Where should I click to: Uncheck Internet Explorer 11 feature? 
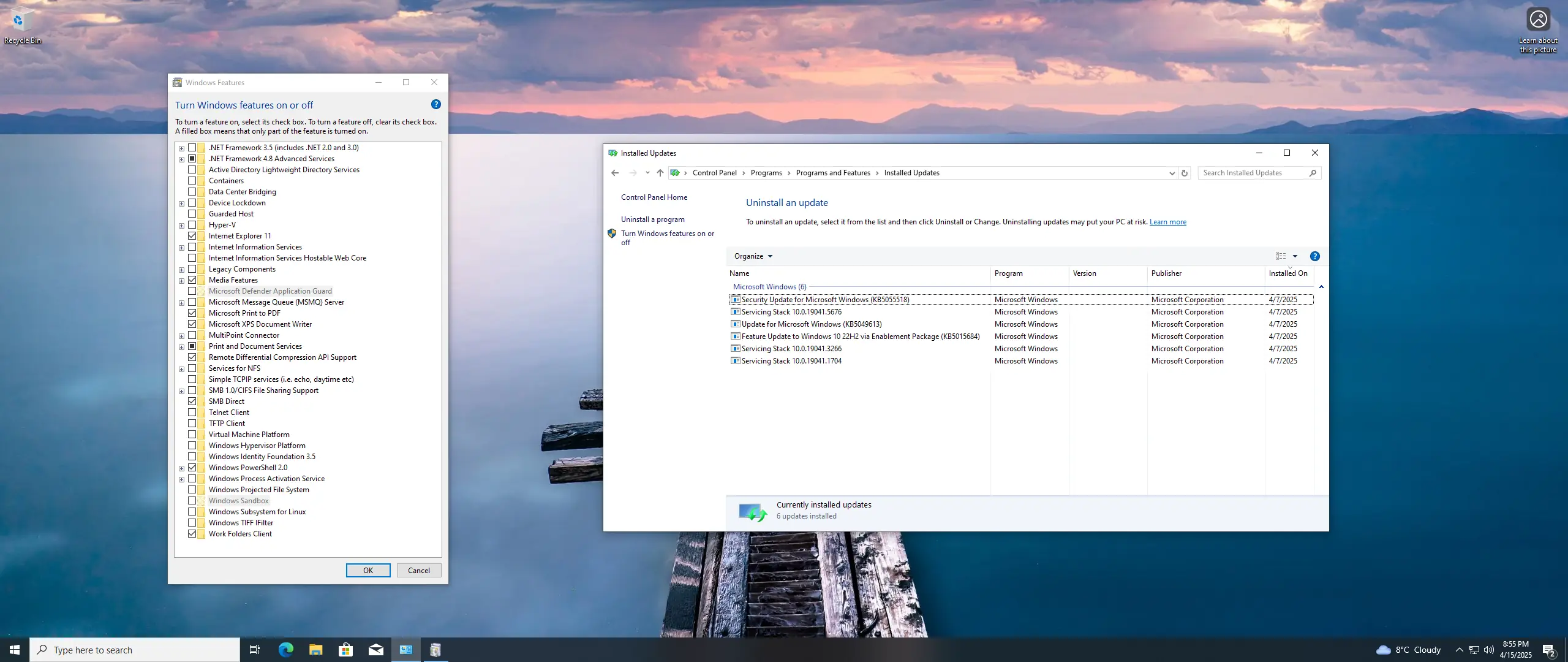coord(192,236)
